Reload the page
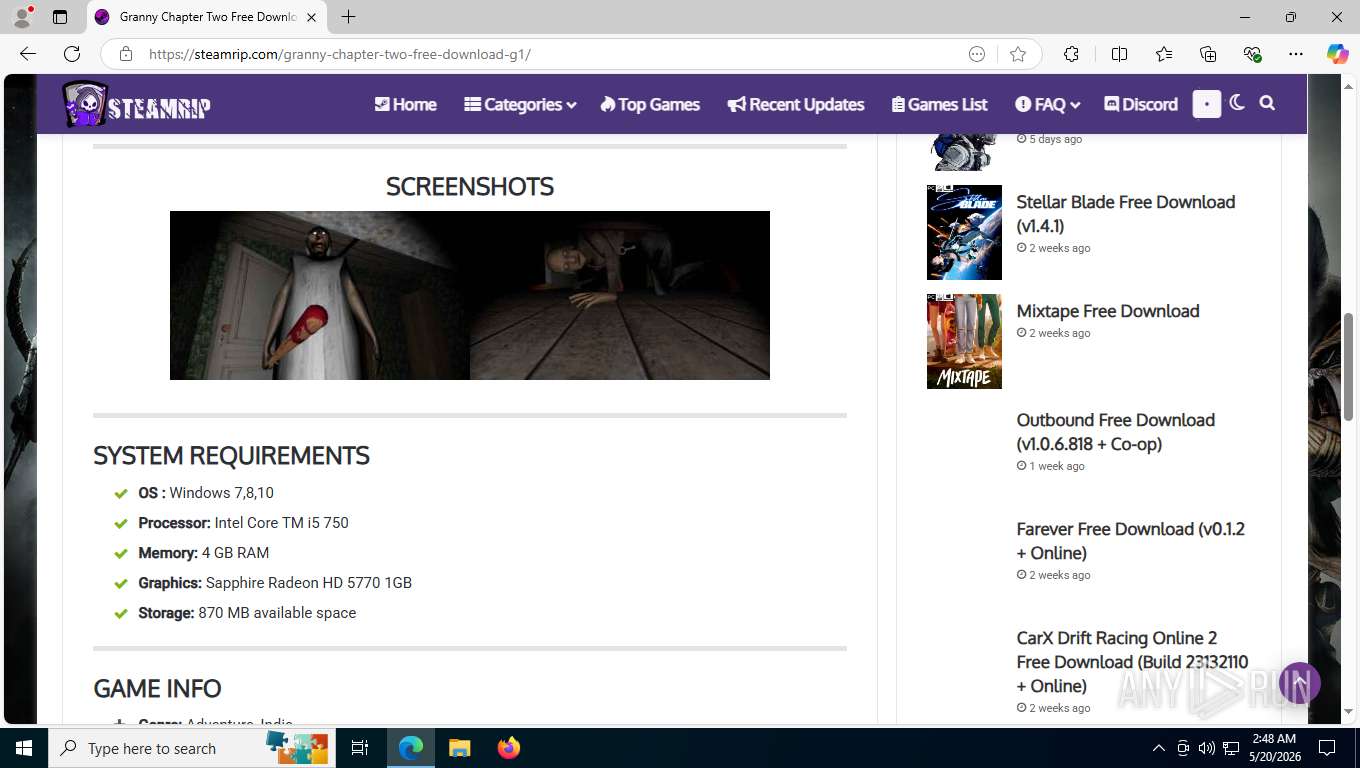 click(72, 54)
